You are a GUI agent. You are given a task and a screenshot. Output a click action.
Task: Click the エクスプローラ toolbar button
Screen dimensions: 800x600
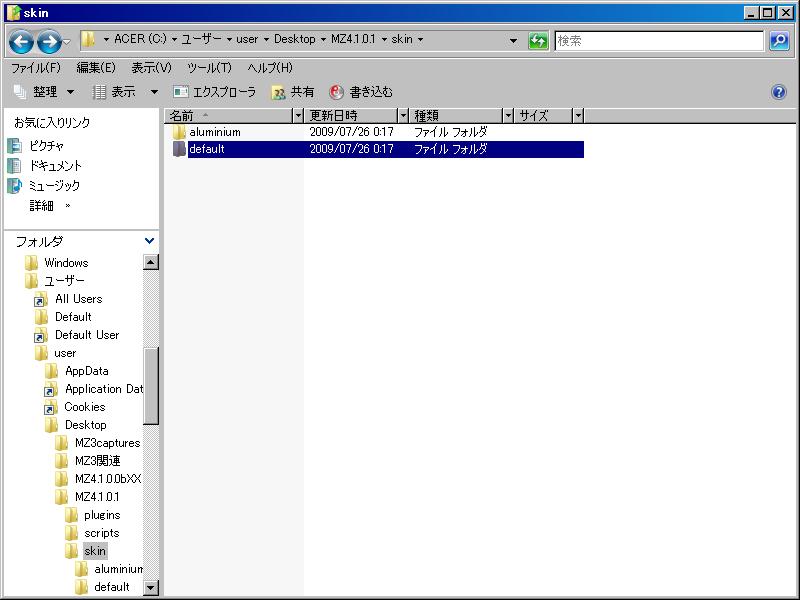pos(215,92)
